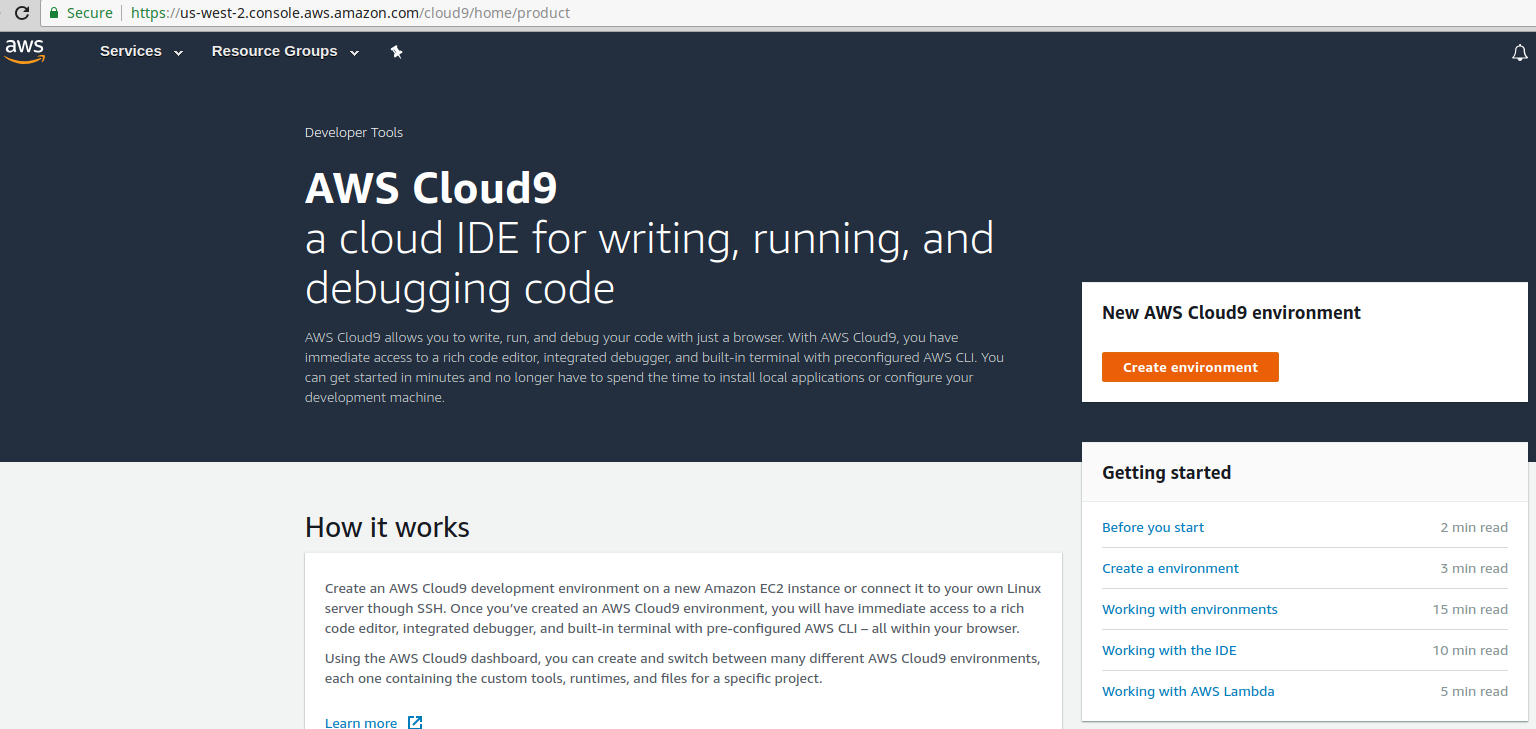Open the notifications bell
This screenshot has height=729, width=1536.
pos(1520,53)
